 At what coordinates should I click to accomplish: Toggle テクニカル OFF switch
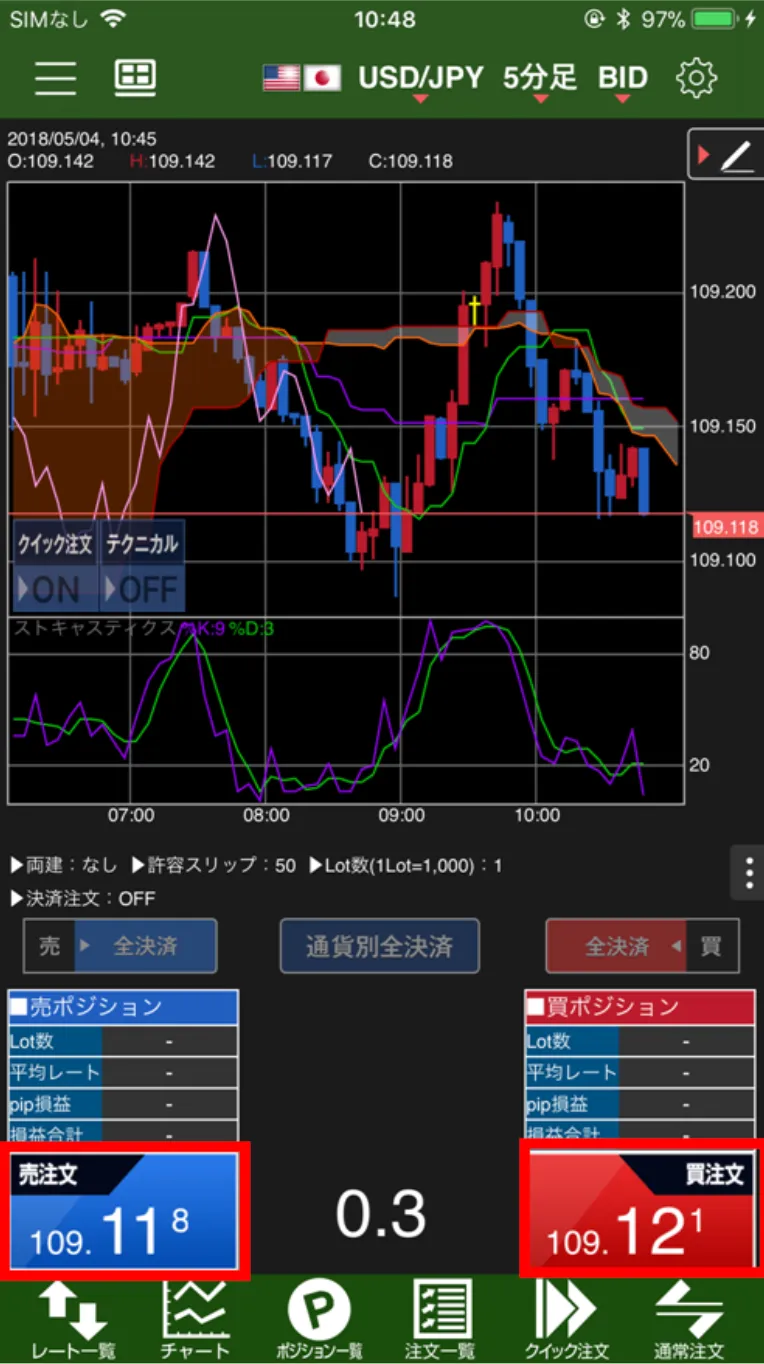tap(142, 567)
